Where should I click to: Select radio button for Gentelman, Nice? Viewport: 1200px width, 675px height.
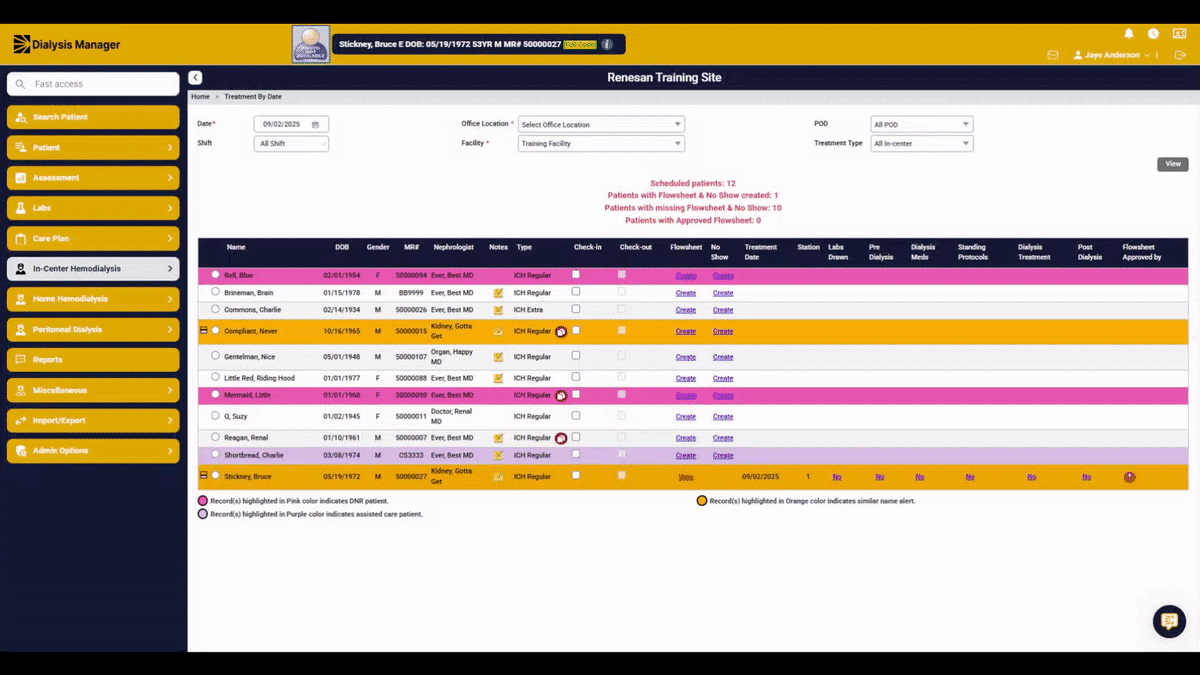point(215,356)
